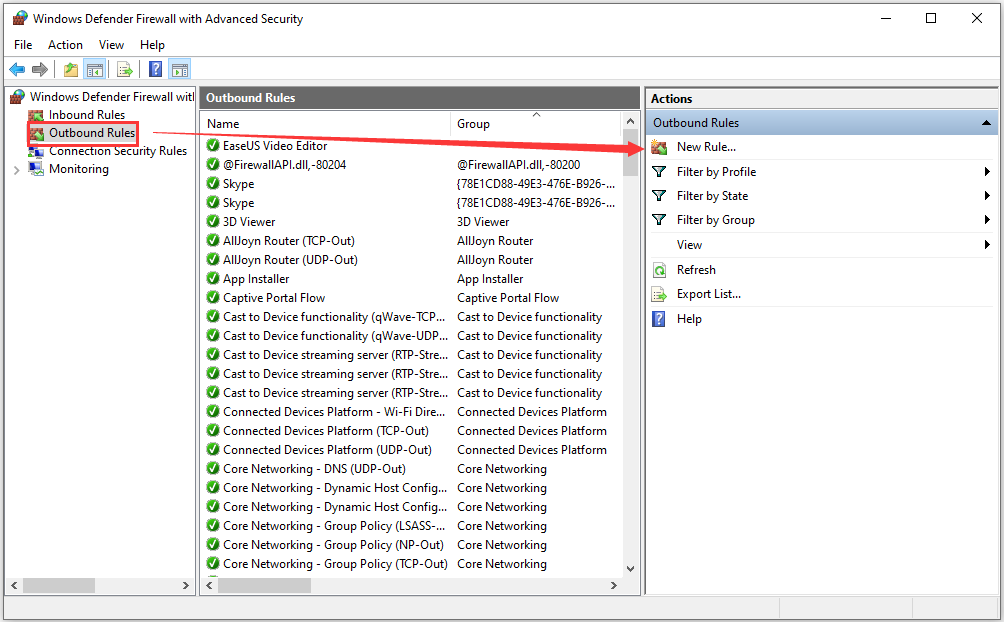Viewport: 1004px width, 622px height.
Task: Expand the Monitoring tree node
Action: (17, 170)
